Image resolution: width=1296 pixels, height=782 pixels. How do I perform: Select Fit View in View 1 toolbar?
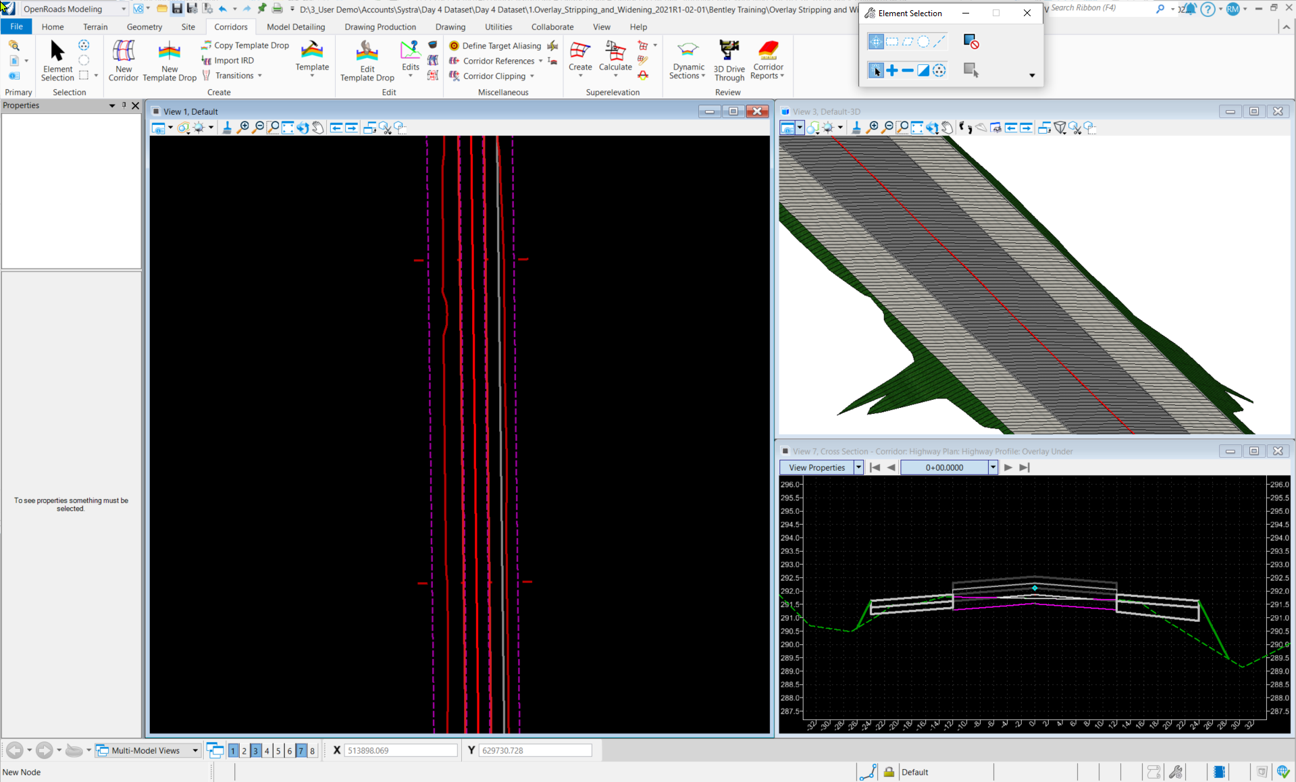pos(288,128)
